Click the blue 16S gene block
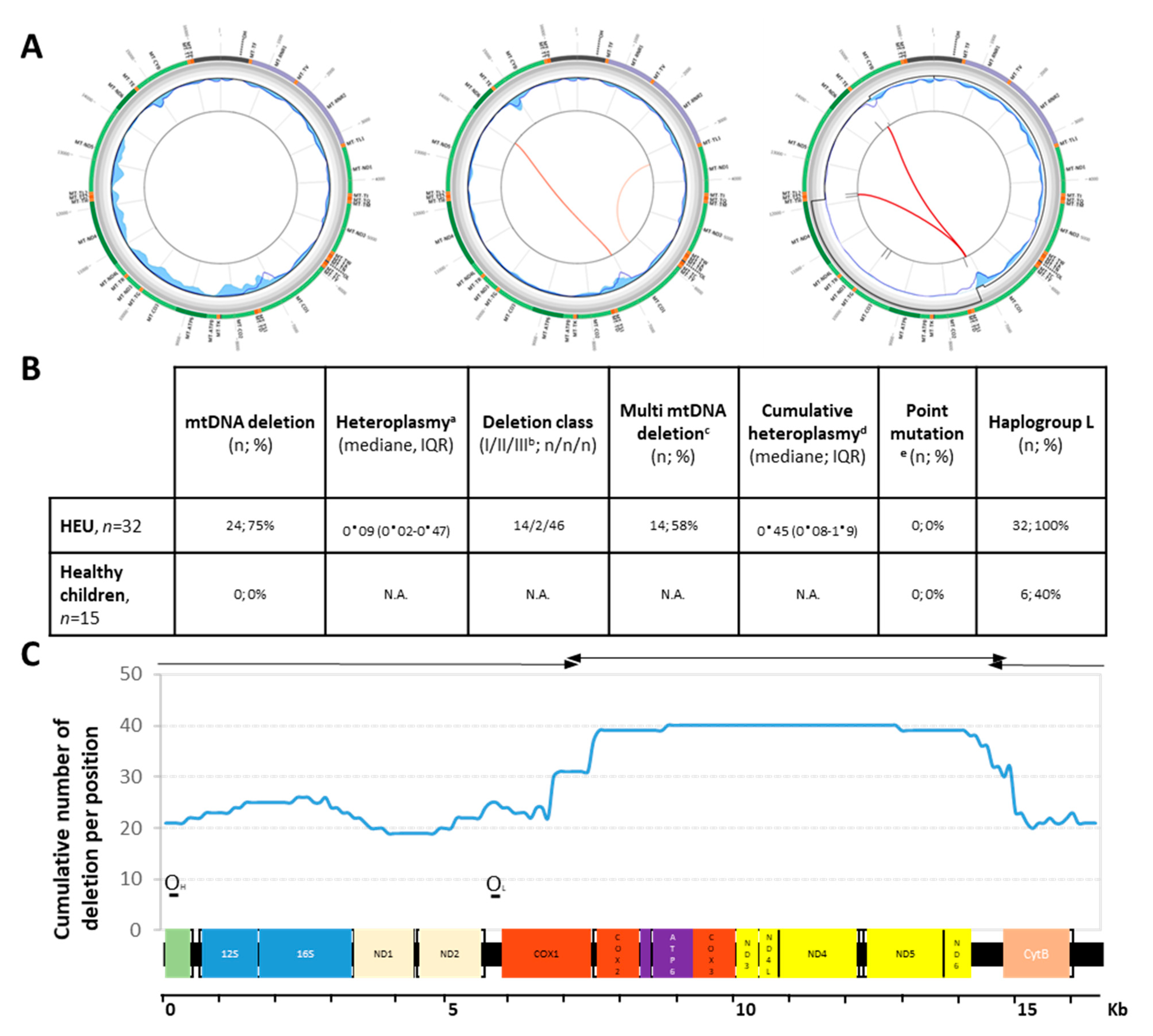This screenshot has width=1153, height=1036. click(x=305, y=954)
